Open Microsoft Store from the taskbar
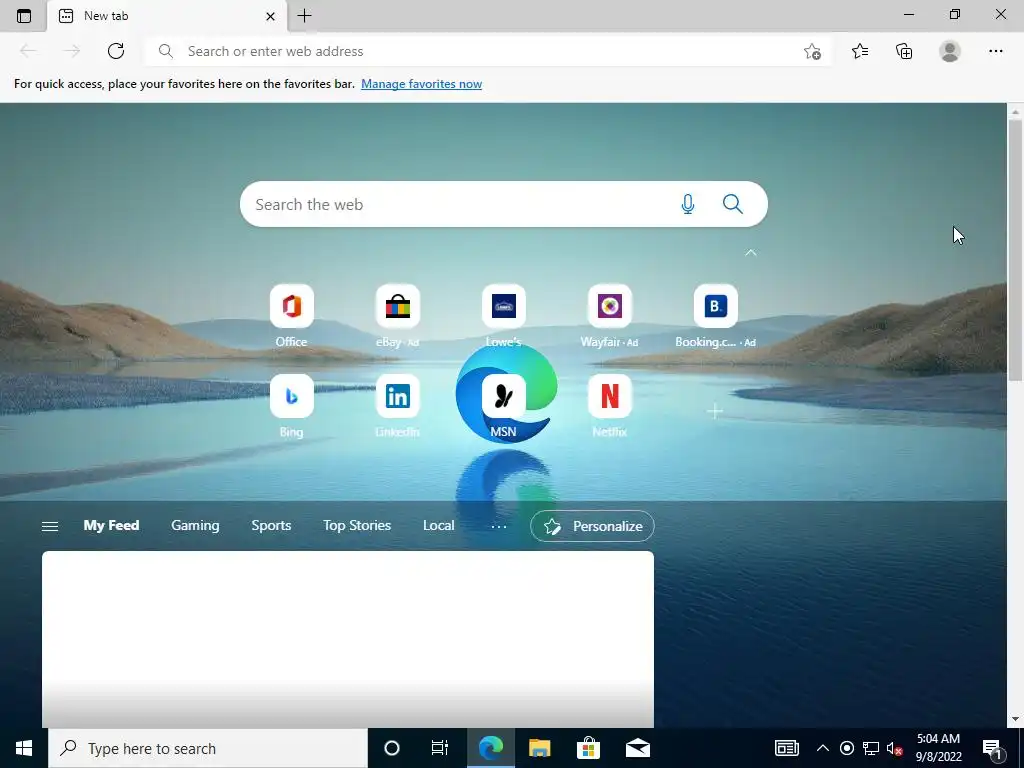This screenshot has width=1024, height=768. tap(588, 748)
